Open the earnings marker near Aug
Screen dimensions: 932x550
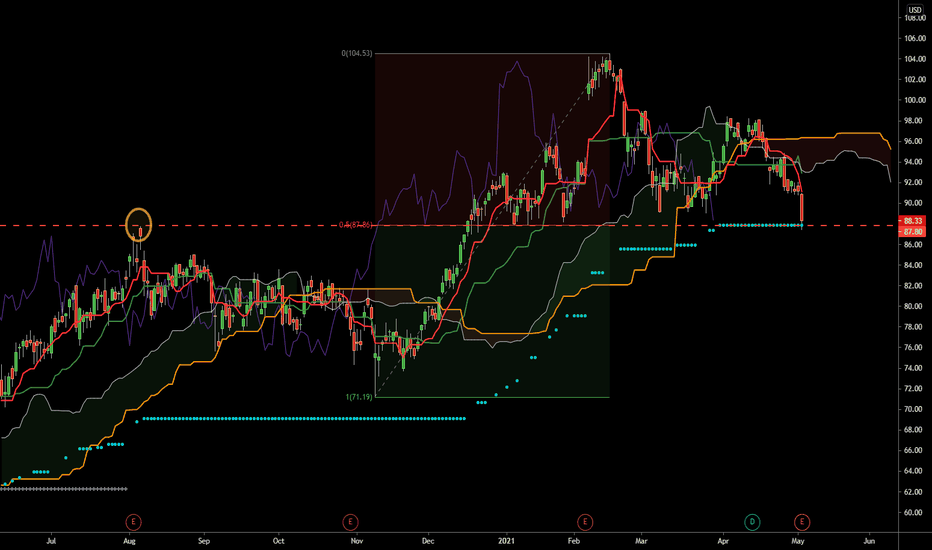coord(133,522)
